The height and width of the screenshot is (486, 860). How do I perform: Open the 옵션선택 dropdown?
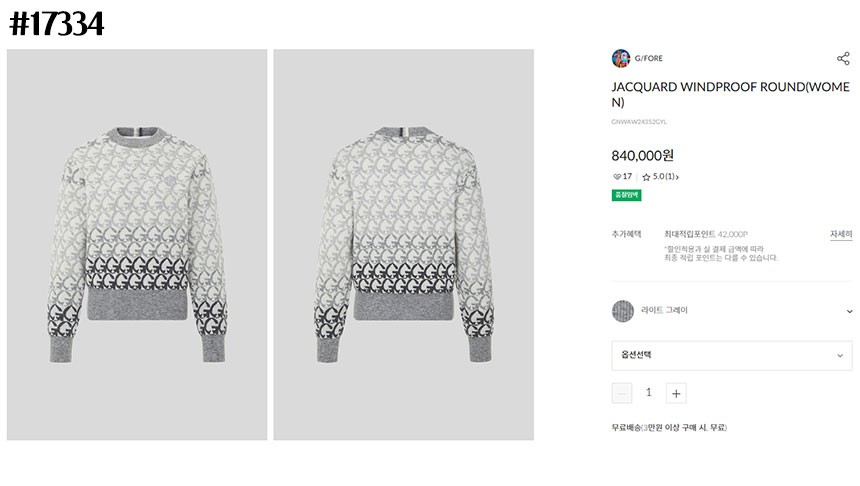click(732, 355)
